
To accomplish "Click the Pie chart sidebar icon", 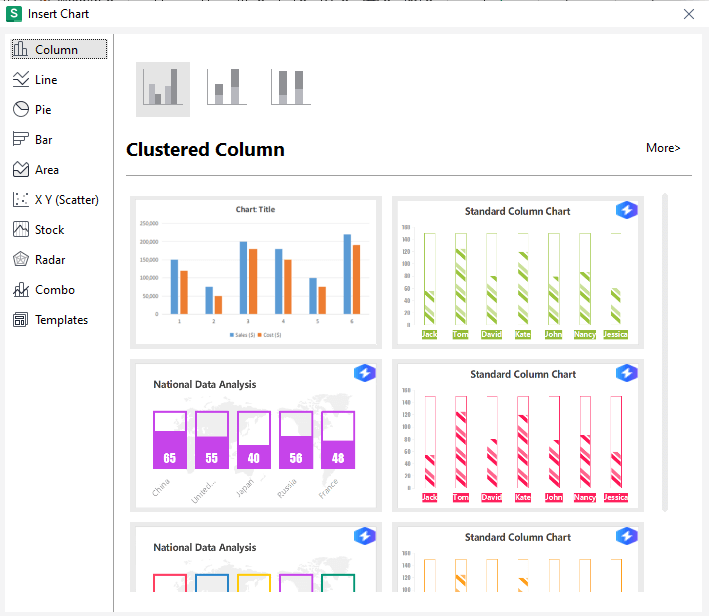I will (x=21, y=109).
